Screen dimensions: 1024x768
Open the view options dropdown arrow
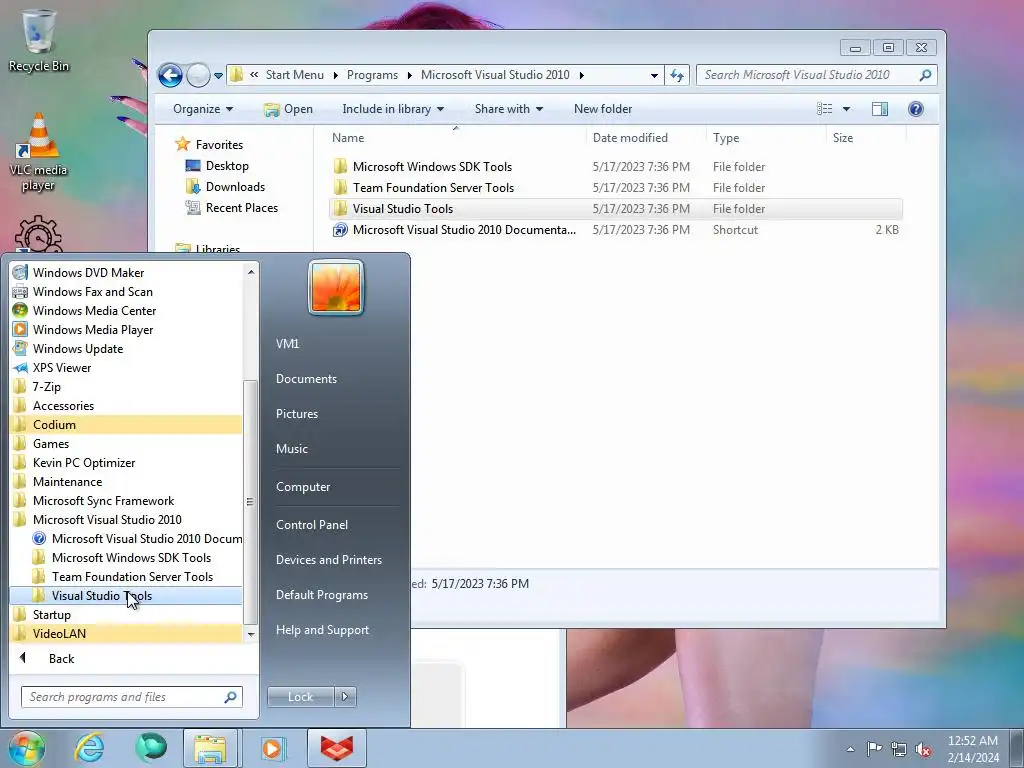846,109
